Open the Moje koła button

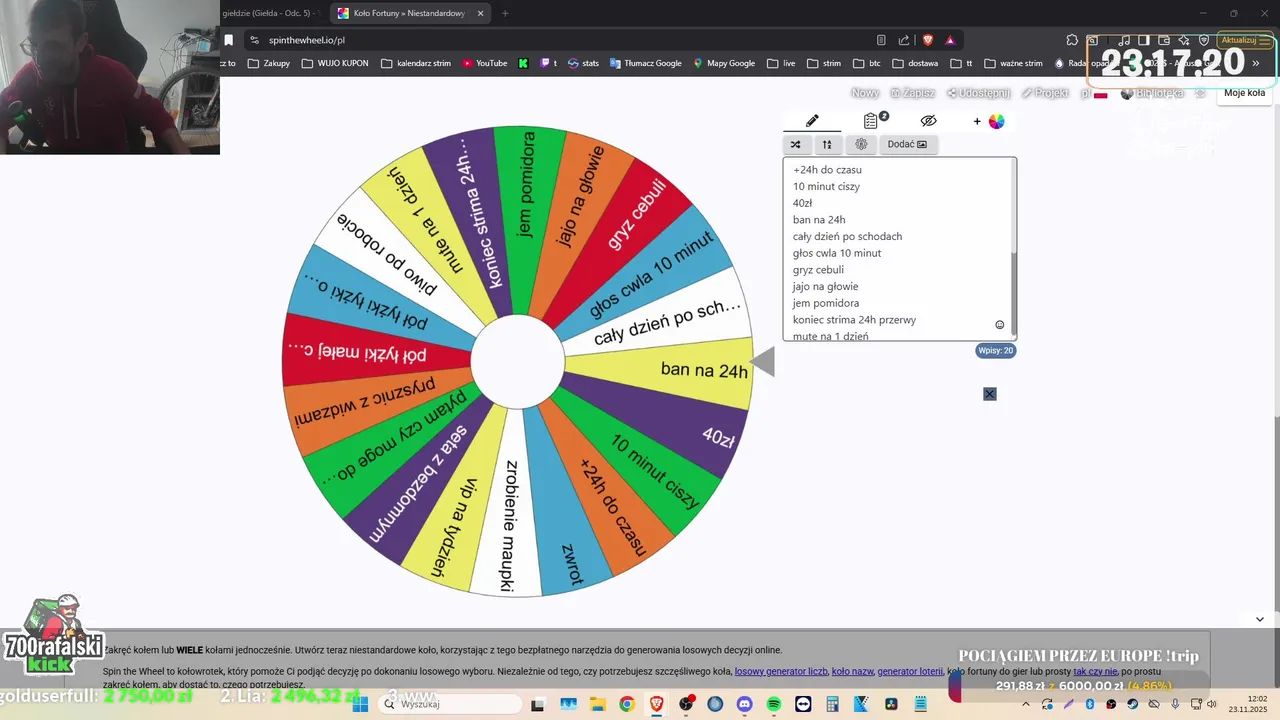(x=1244, y=93)
